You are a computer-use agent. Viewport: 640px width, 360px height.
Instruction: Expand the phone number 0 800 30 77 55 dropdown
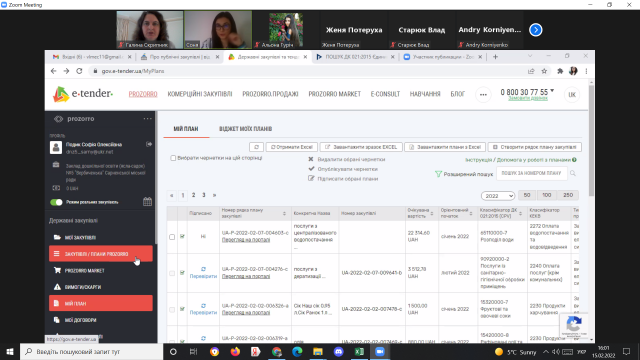click(x=552, y=91)
